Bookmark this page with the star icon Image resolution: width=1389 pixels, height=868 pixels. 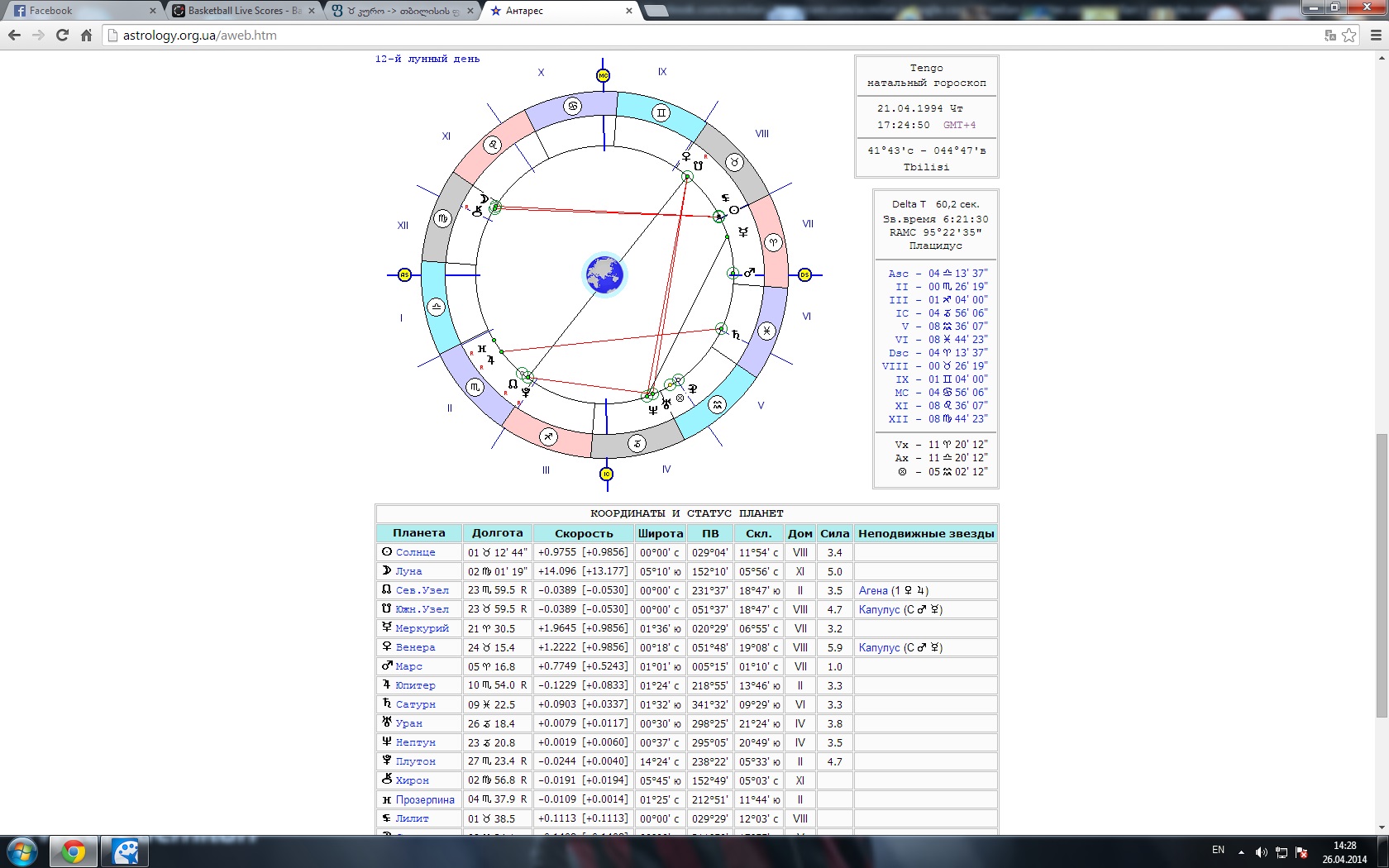[1349, 36]
